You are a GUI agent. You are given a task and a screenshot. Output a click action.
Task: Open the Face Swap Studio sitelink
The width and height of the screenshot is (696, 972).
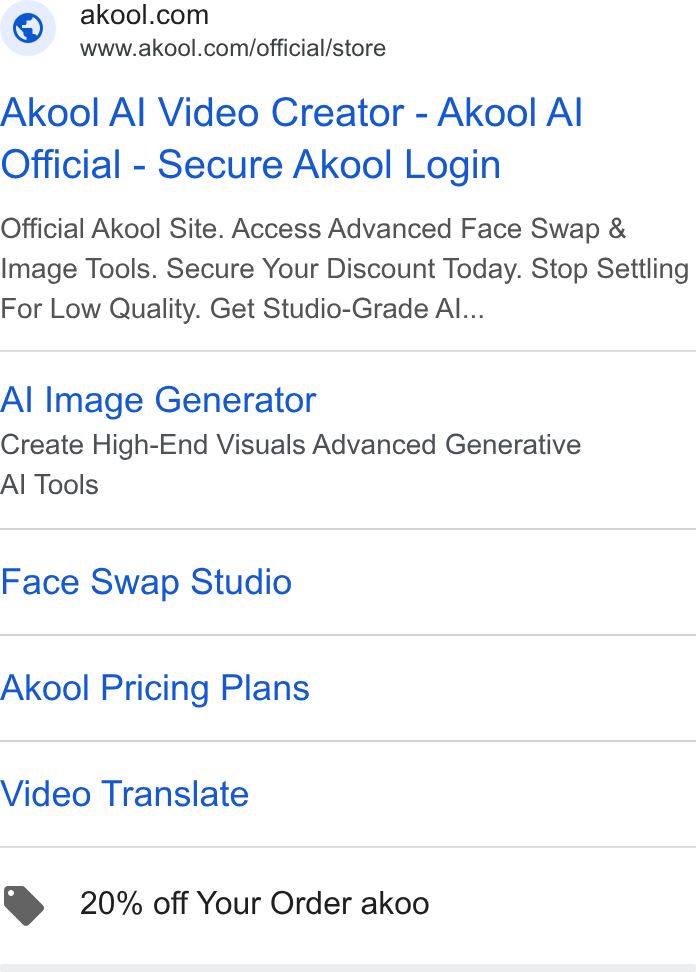[x=146, y=582]
